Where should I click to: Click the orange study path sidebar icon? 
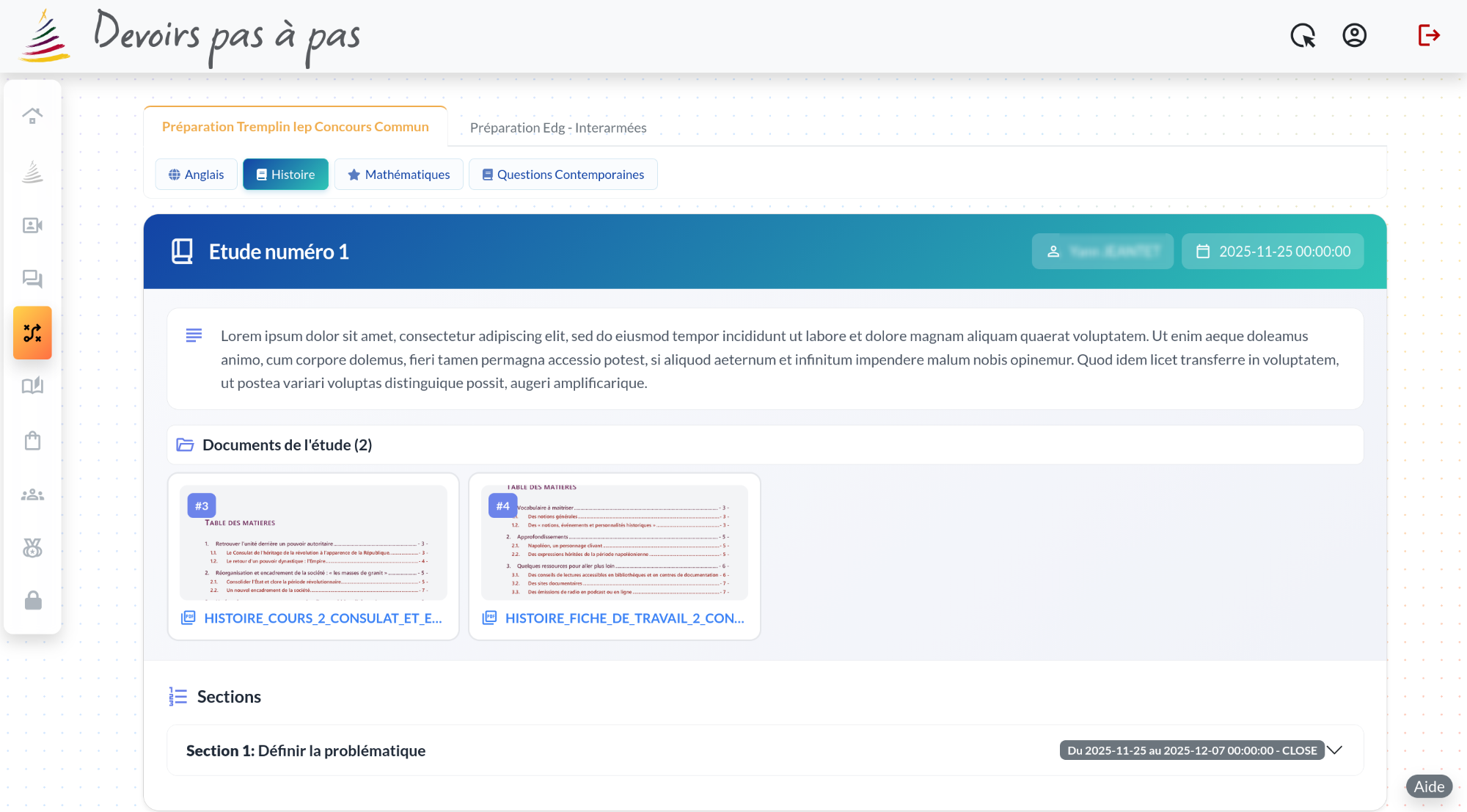pos(32,333)
